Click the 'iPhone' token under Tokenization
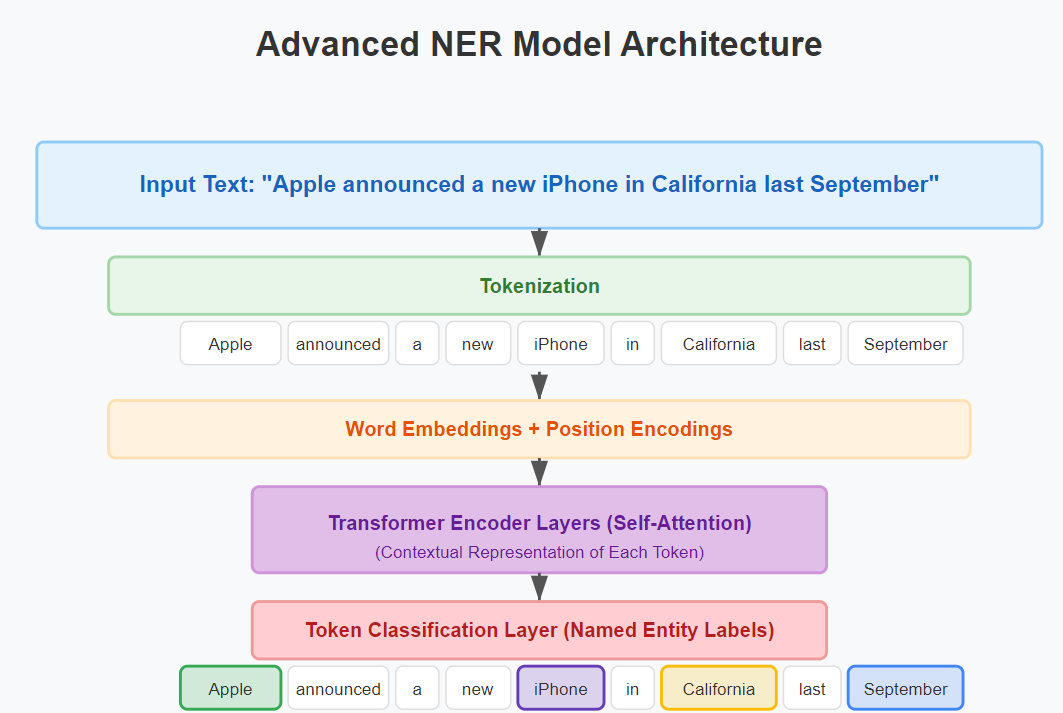This screenshot has width=1063, height=713. pyautogui.click(x=561, y=344)
